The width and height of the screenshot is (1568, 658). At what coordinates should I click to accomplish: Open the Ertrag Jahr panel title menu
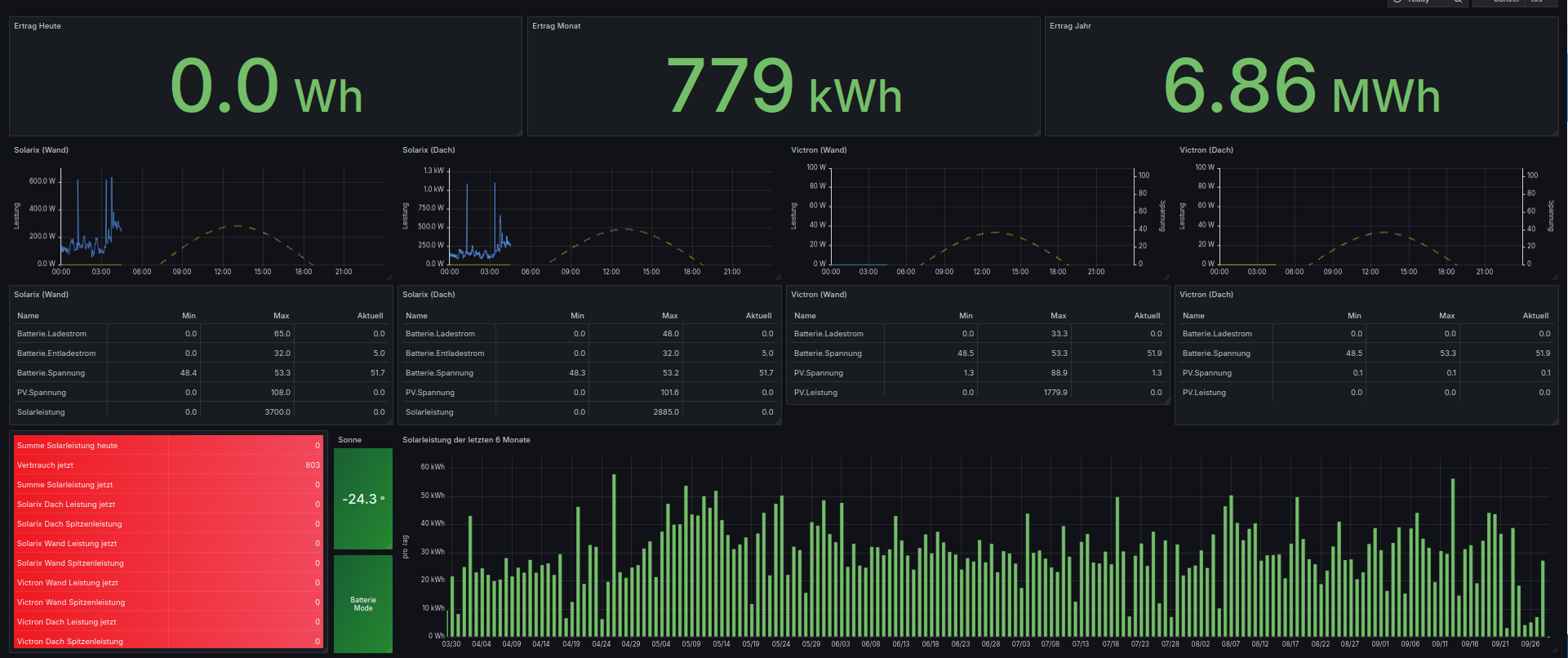pos(1070,26)
